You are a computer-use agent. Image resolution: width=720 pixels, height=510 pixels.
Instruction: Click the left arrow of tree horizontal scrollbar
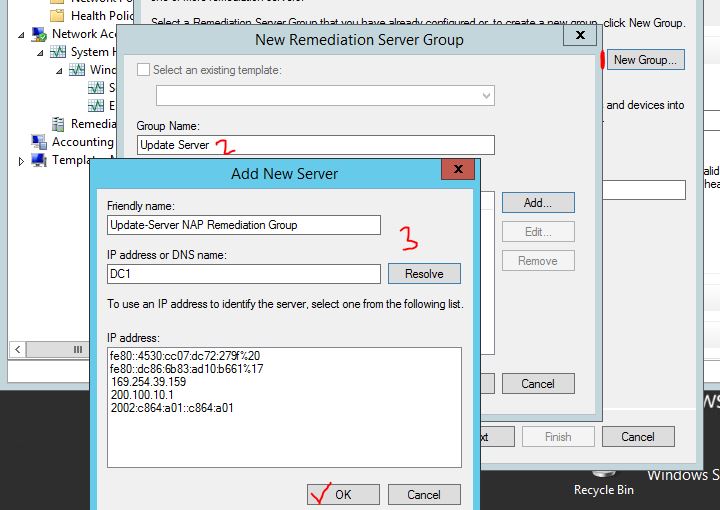[17, 350]
